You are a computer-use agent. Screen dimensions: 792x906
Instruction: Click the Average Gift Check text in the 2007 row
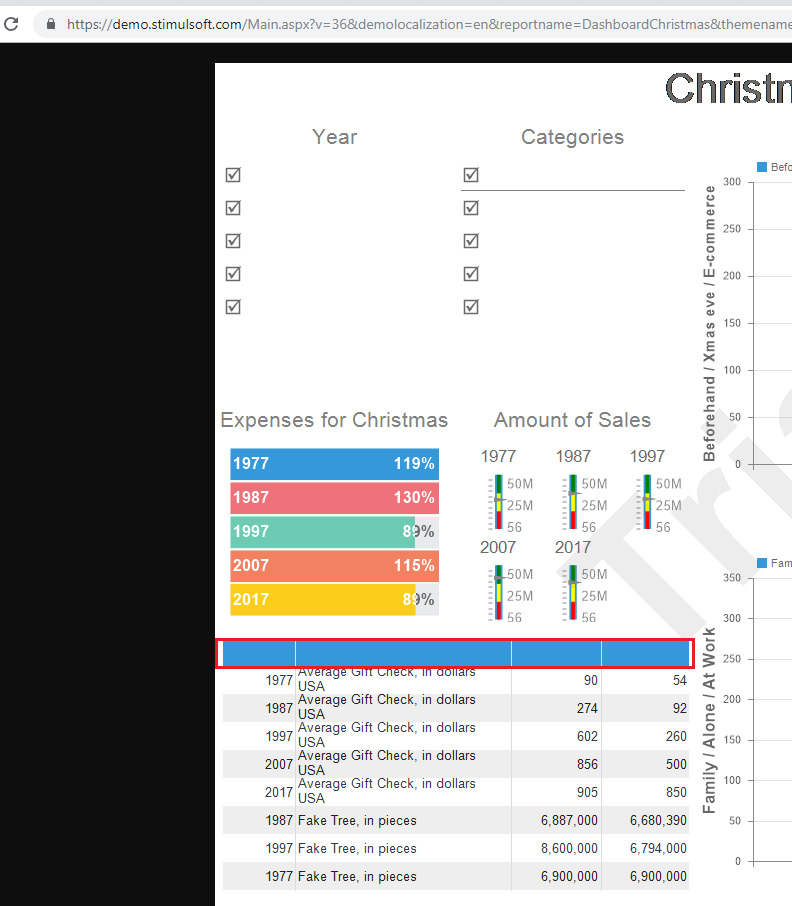(x=386, y=763)
